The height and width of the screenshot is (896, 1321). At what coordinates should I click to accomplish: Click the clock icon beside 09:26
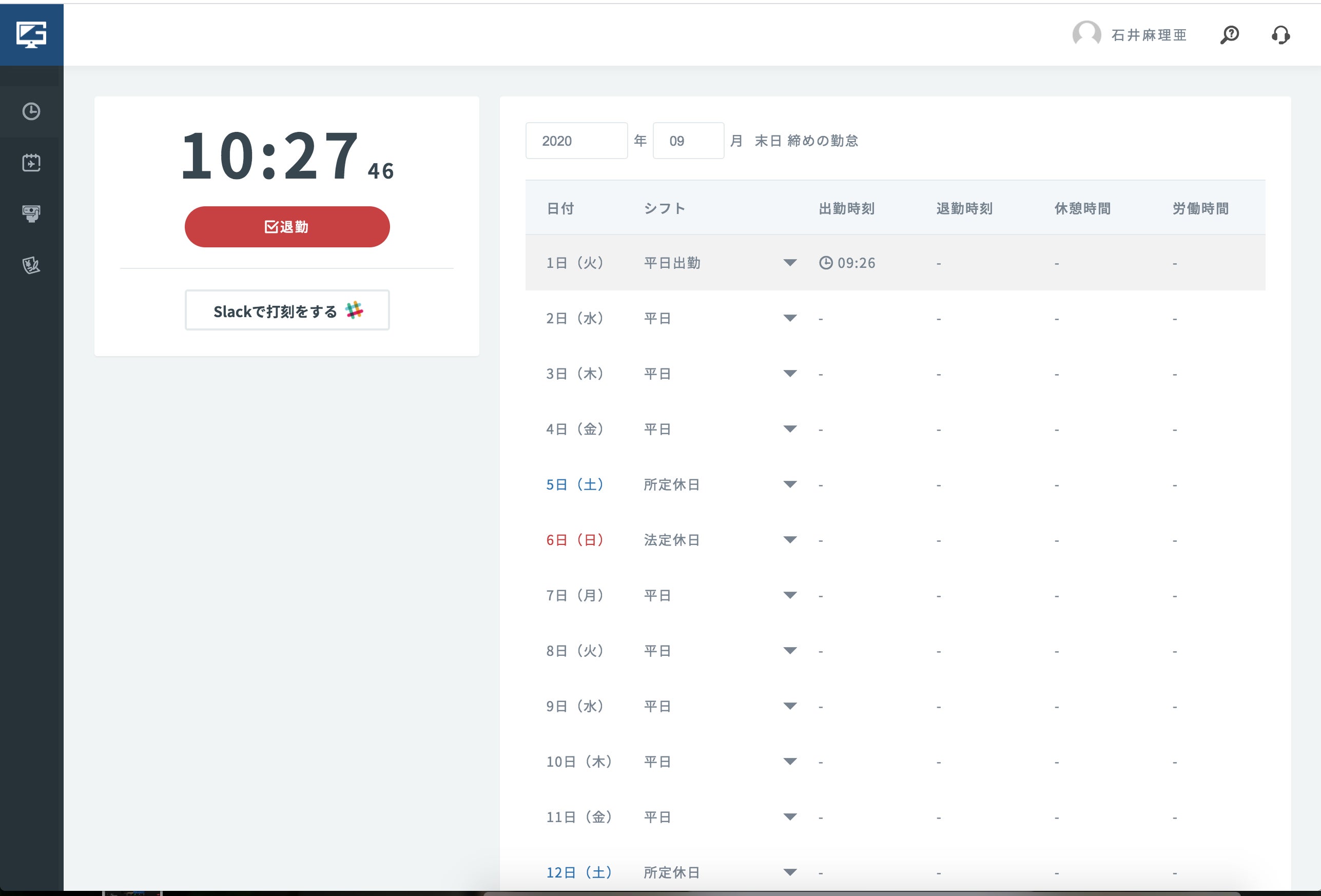point(825,263)
